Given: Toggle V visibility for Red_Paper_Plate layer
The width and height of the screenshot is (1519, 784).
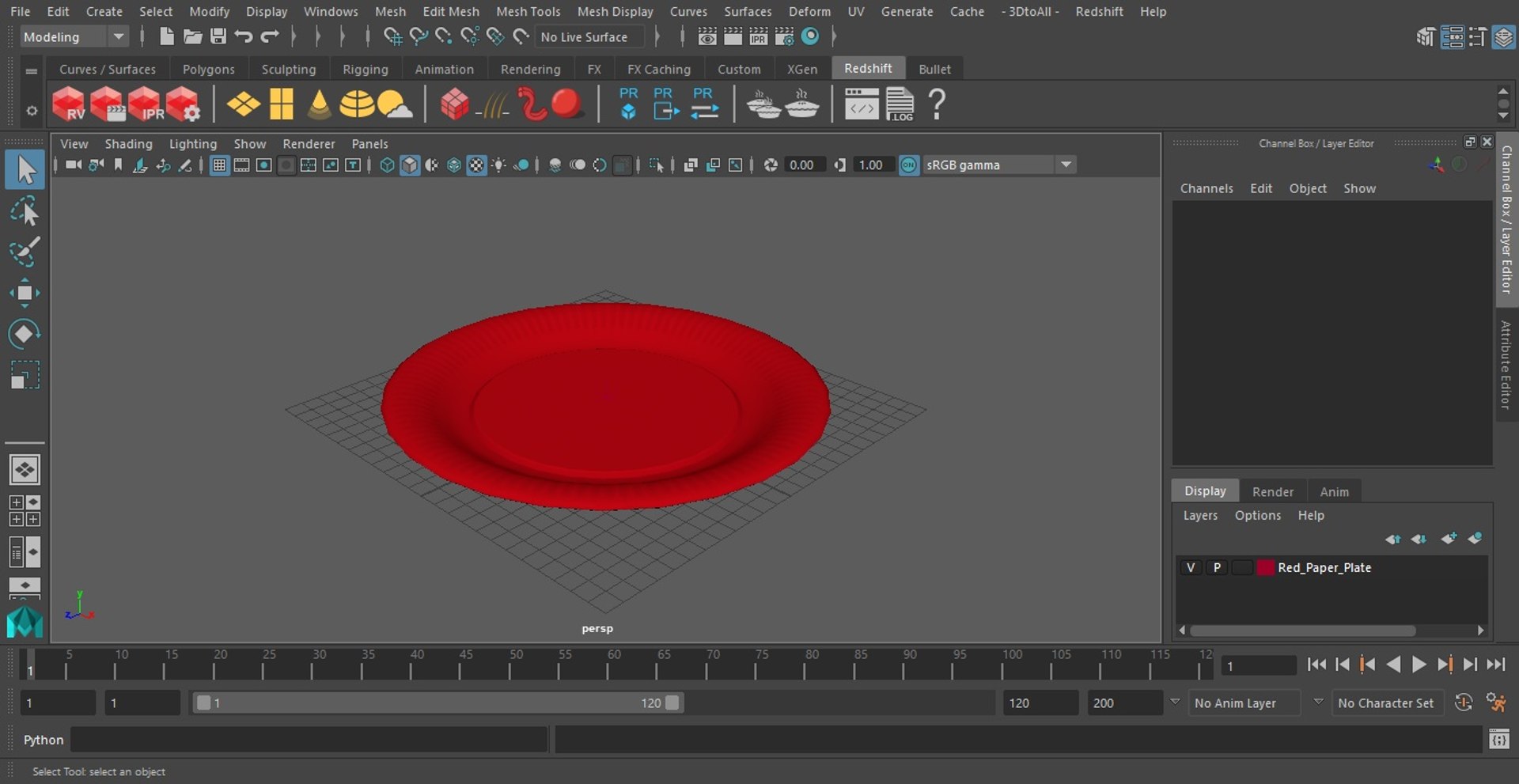Looking at the screenshot, I should pos(1190,567).
